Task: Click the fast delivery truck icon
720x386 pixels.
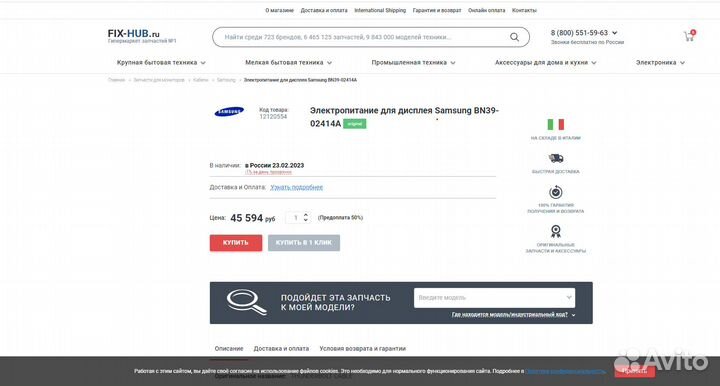Action: click(x=556, y=158)
